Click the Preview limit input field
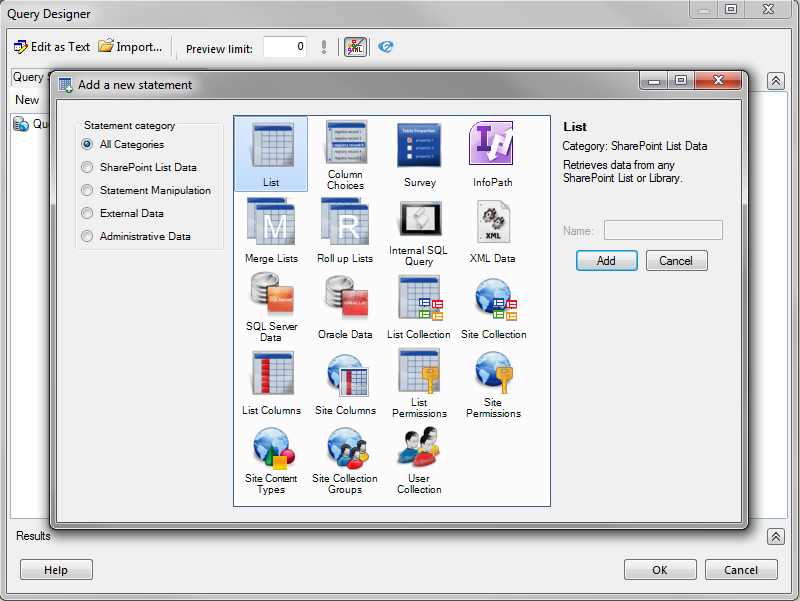 tap(285, 47)
